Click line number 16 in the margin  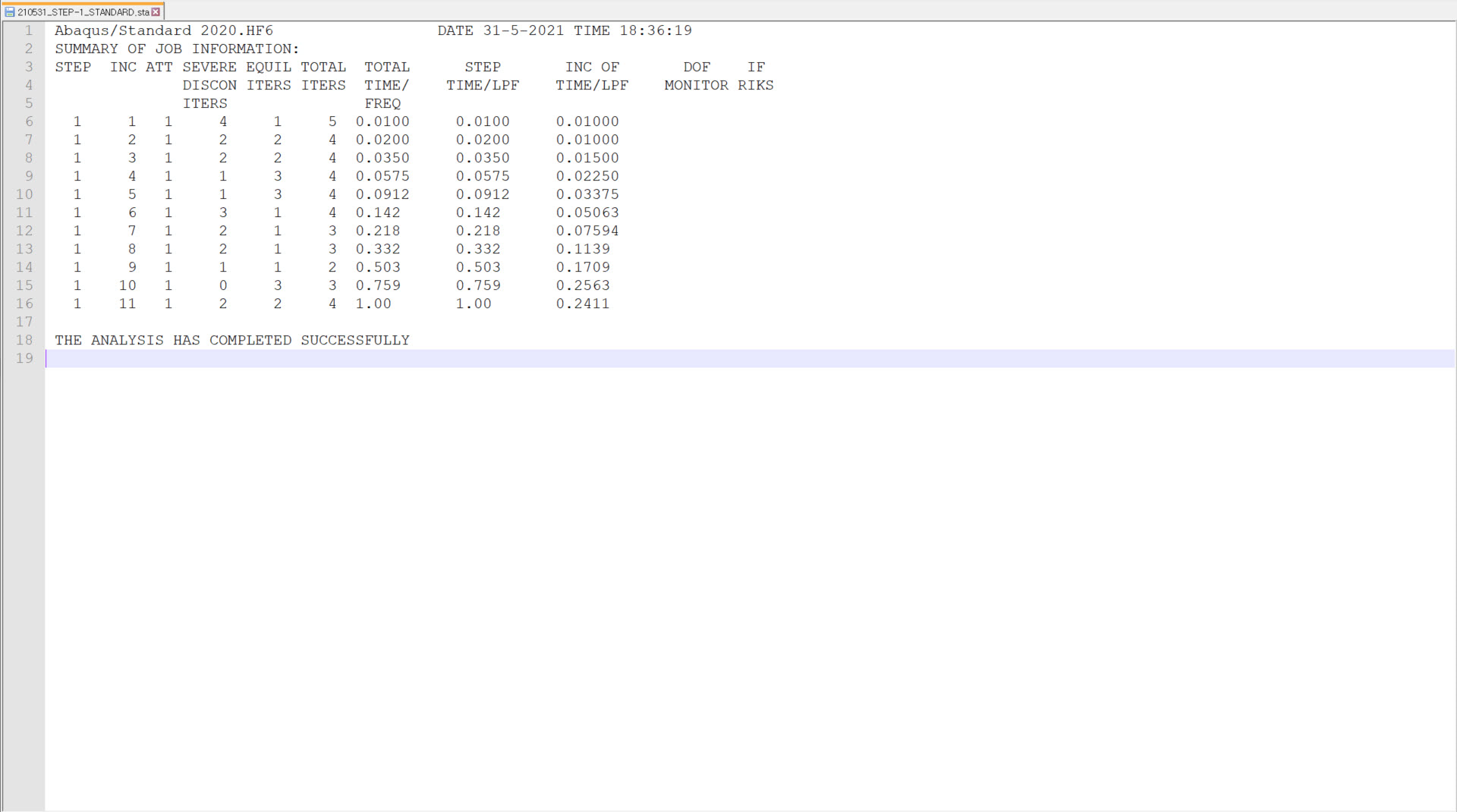click(x=24, y=304)
